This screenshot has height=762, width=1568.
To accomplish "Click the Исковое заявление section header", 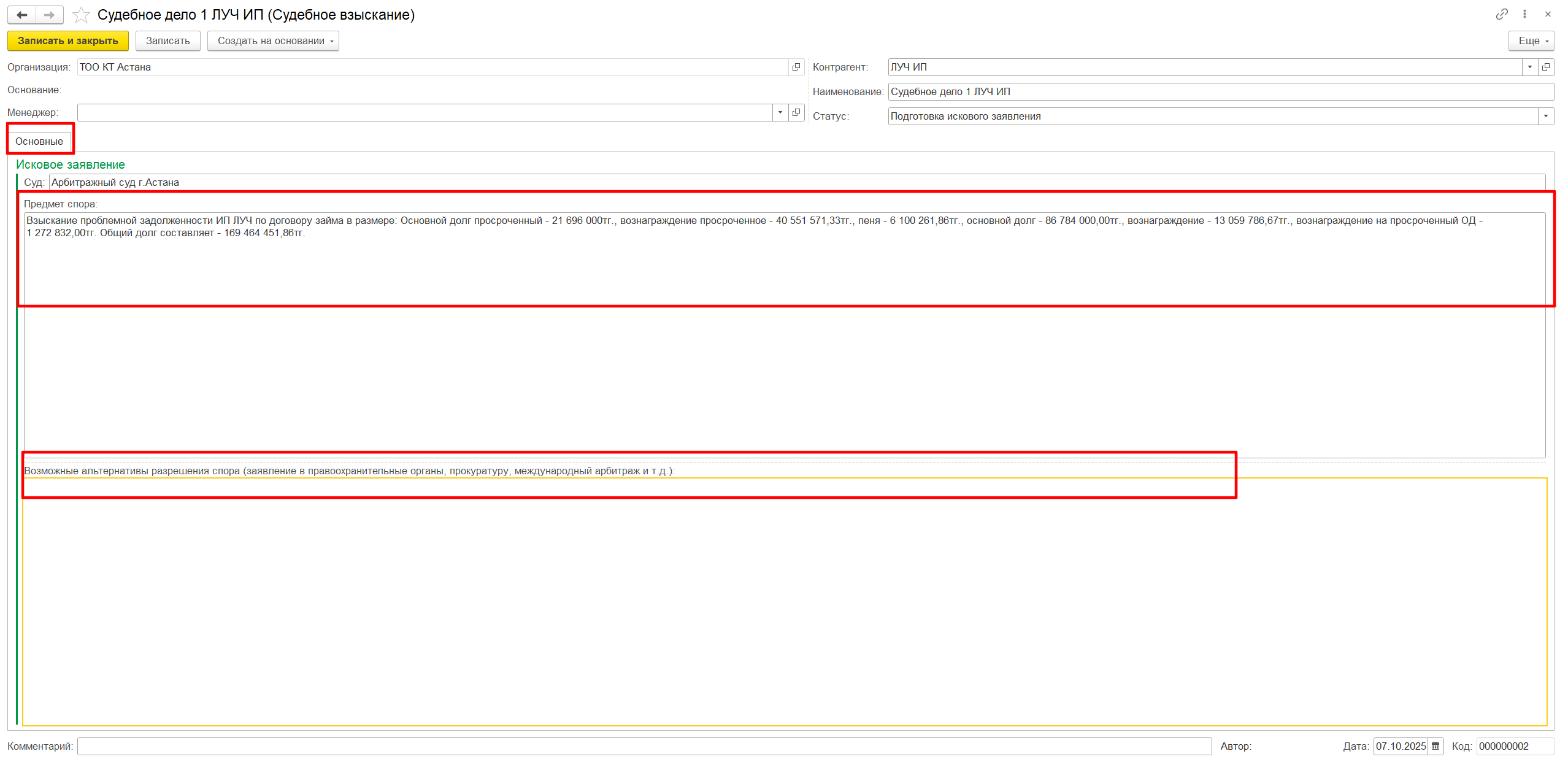I will (71, 164).
